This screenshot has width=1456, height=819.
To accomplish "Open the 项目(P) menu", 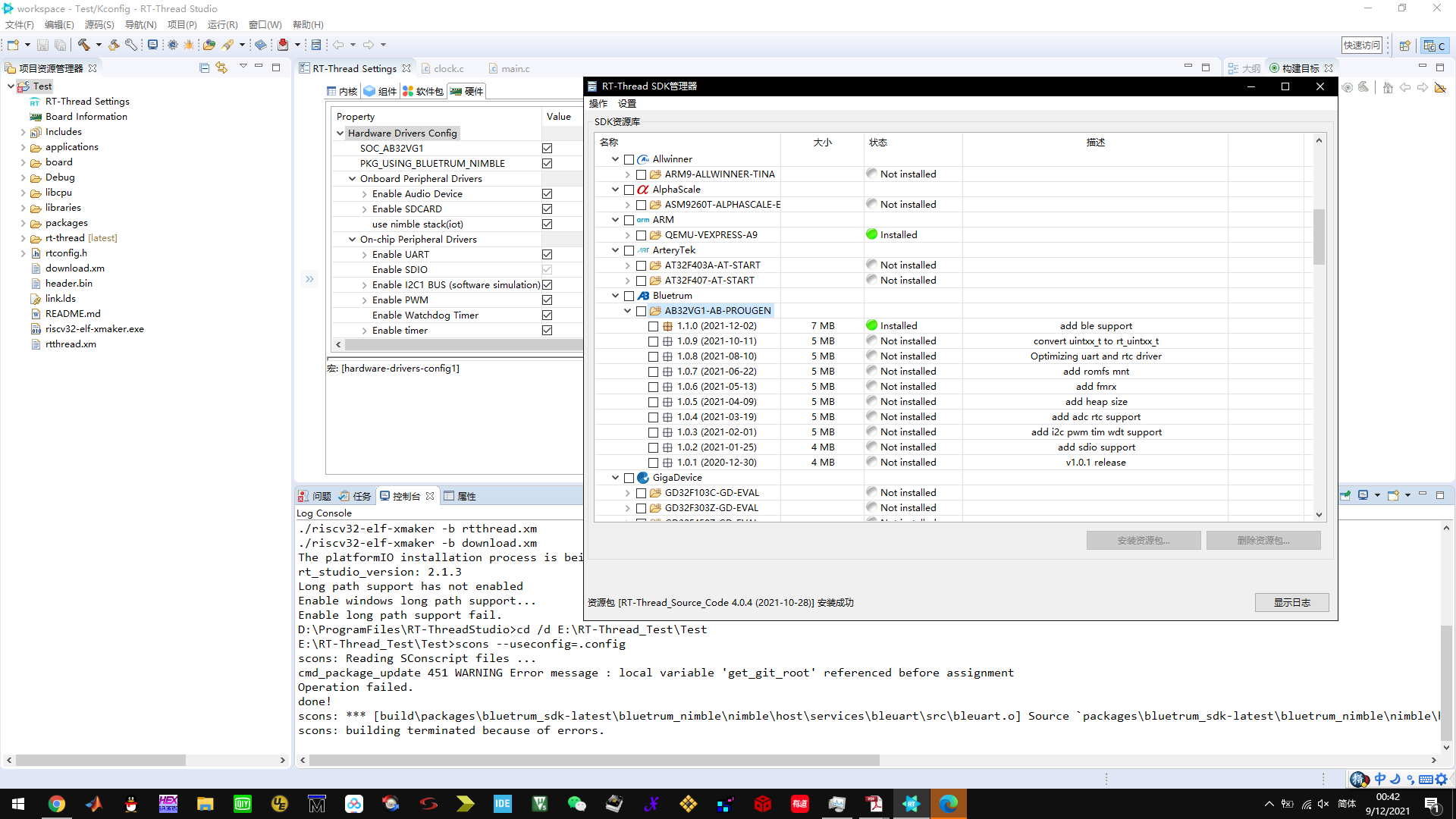I will tap(182, 25).
